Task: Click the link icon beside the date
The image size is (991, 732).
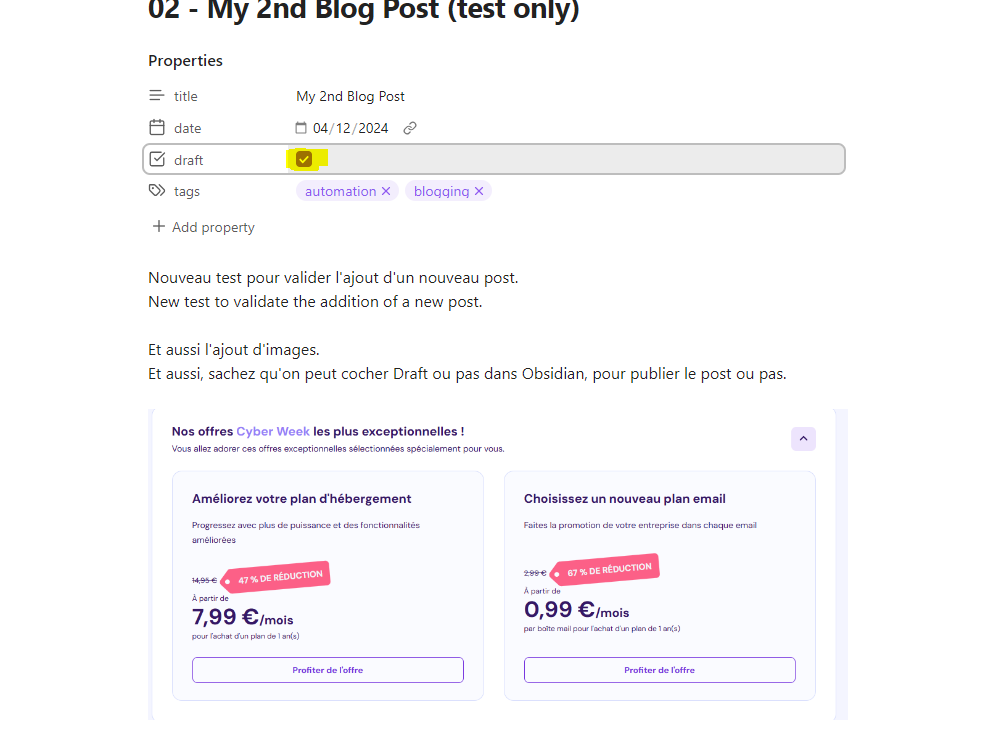Action: click(x=410, y=128)
